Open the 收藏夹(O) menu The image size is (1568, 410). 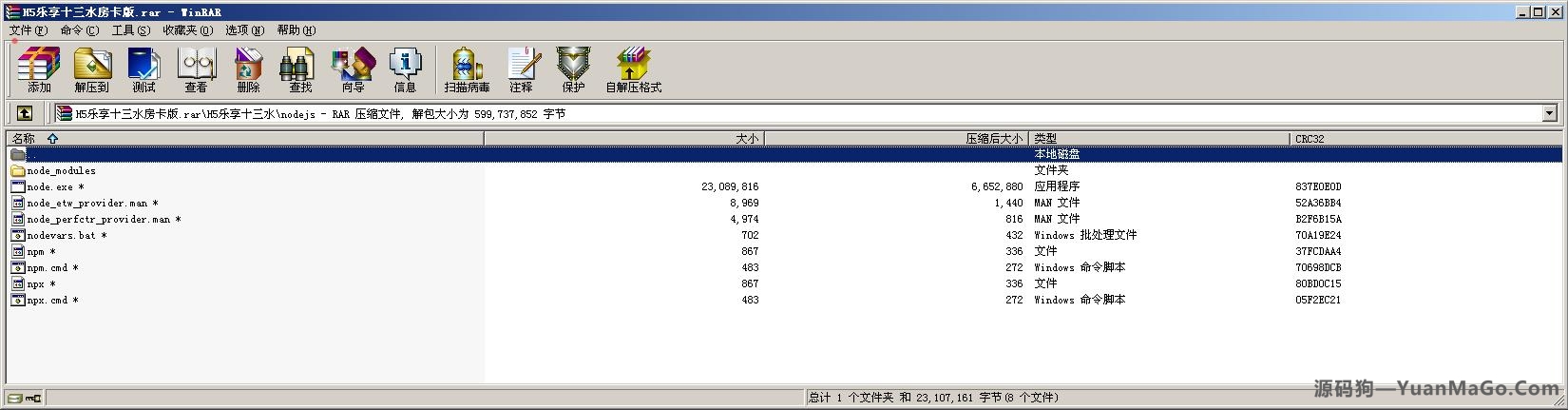click(187, 30)
